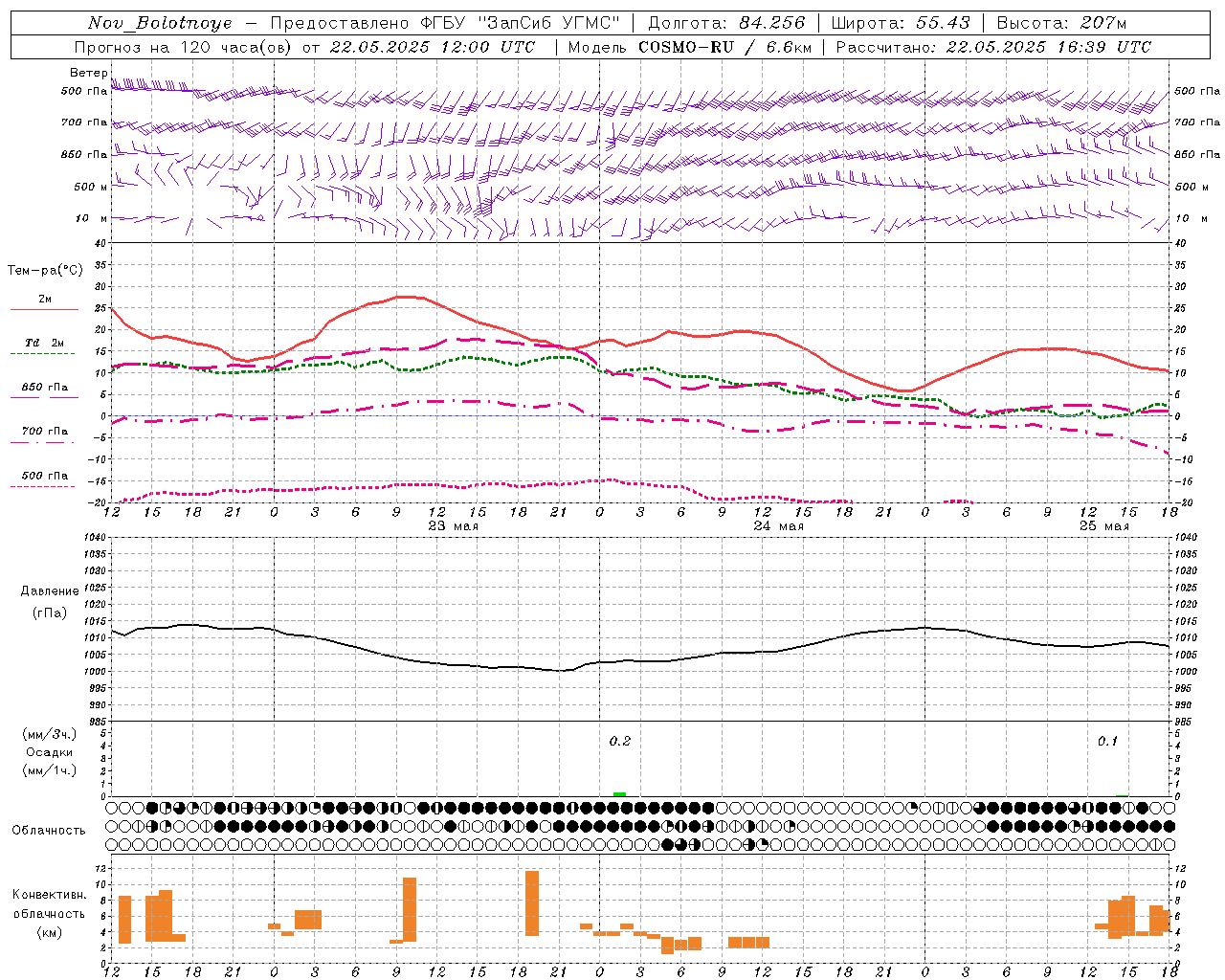Click the forecast start 22.05.2025 12:00 UTC

pos(432,47)
